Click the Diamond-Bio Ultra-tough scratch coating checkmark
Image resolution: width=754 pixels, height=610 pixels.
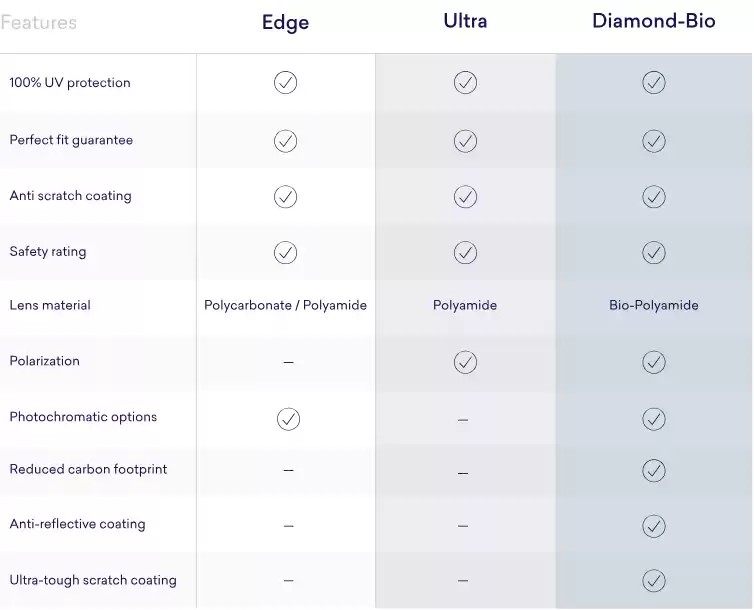pos(654,580)
